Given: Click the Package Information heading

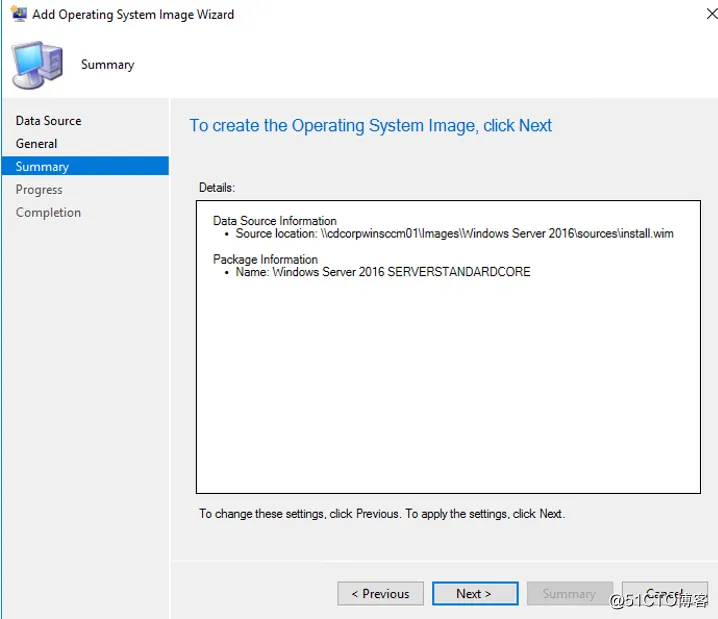Looking at the screenshot, I should point(265,259).
